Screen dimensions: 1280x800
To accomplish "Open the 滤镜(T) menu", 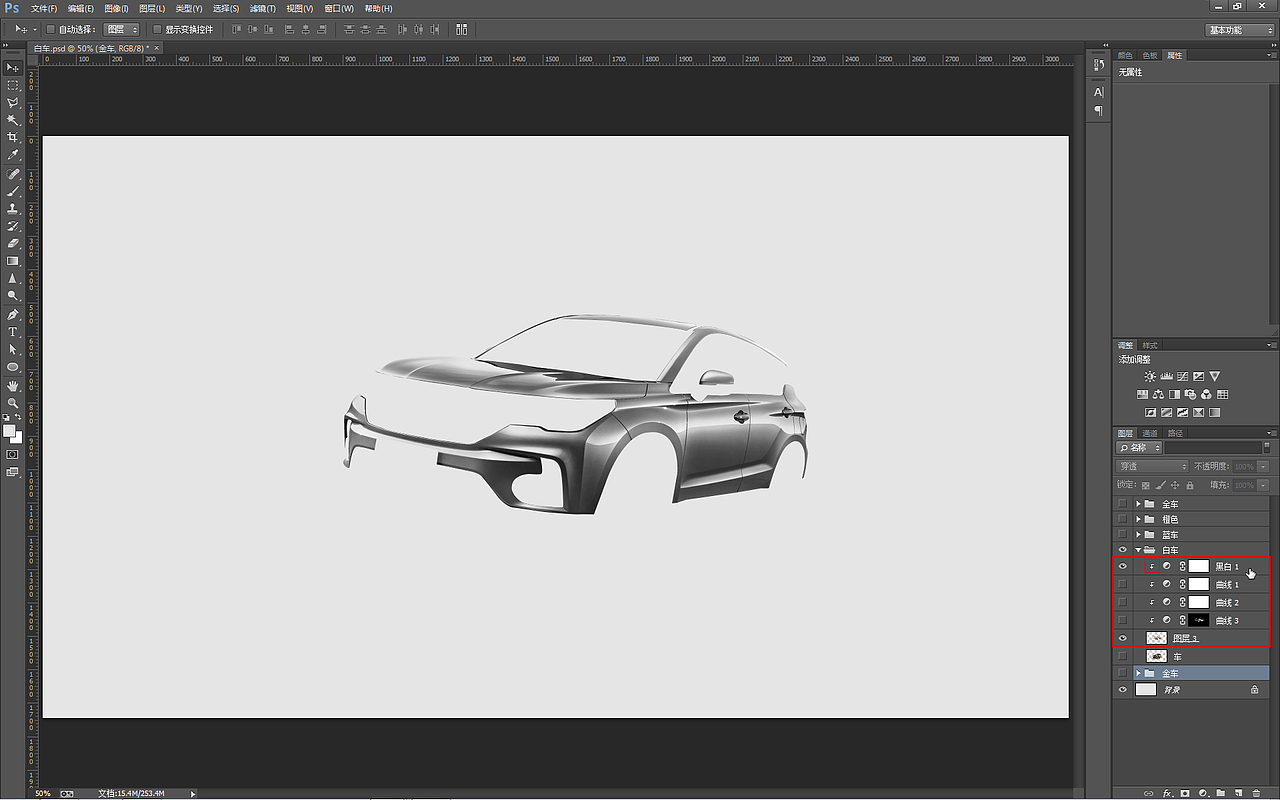I will click(x=262, y=8).
